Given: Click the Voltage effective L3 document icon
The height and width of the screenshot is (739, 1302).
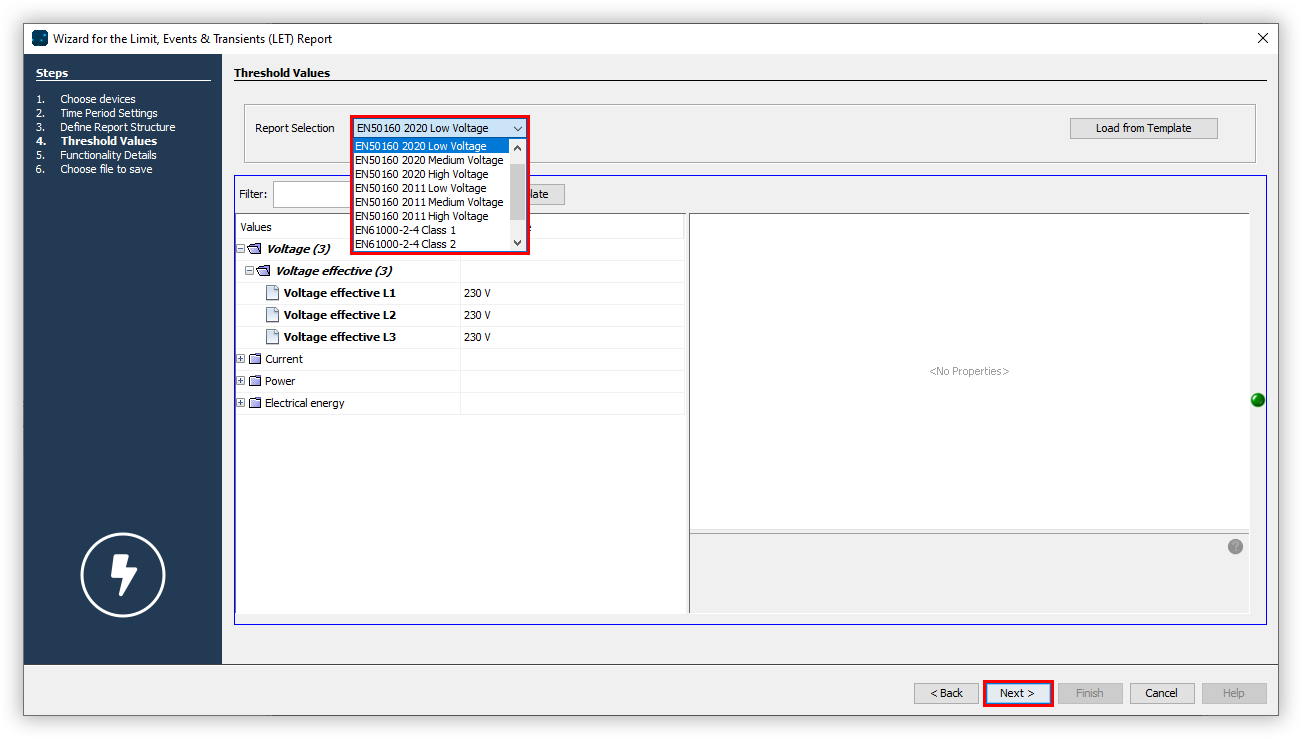Looking at the screenshot, I should [272, 337].
